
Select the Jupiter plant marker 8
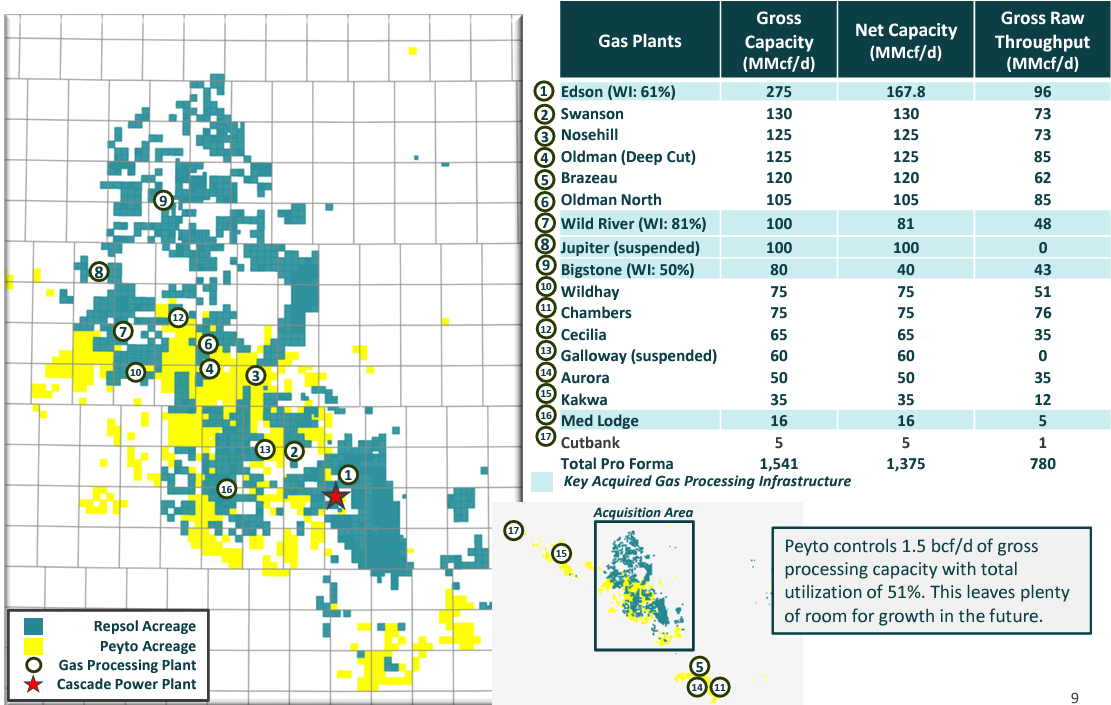click(x=98, y=270)
